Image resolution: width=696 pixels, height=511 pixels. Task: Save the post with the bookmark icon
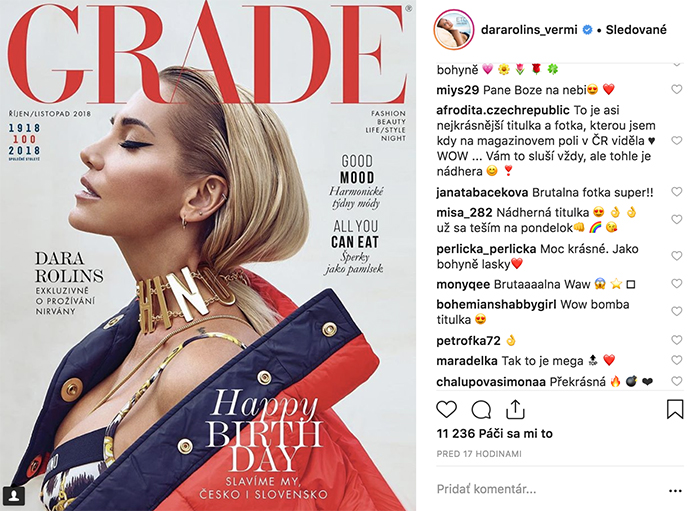click(675, 409)
